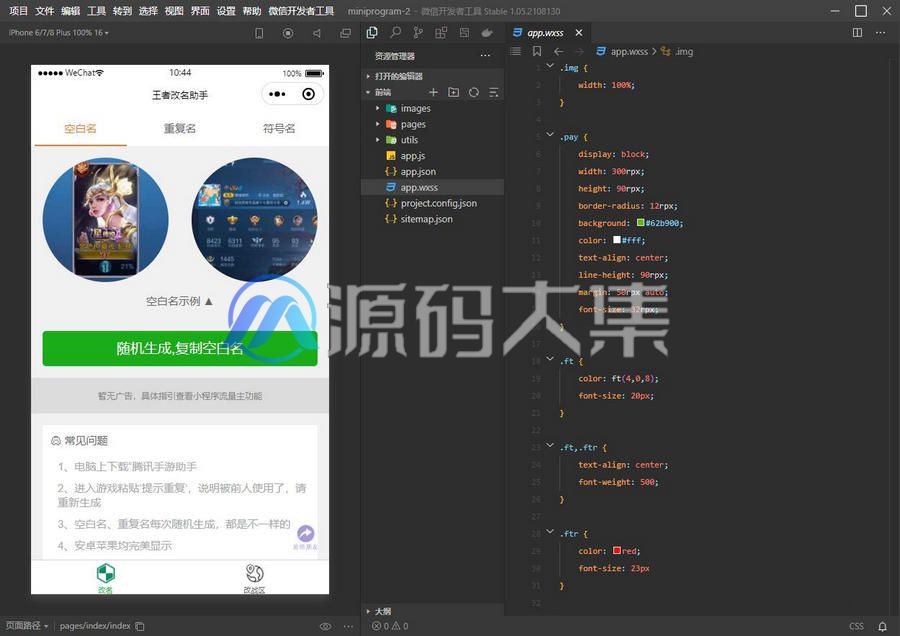Navigate forward with the right arrow
The image size is (900, 636).
click(580, 51)
